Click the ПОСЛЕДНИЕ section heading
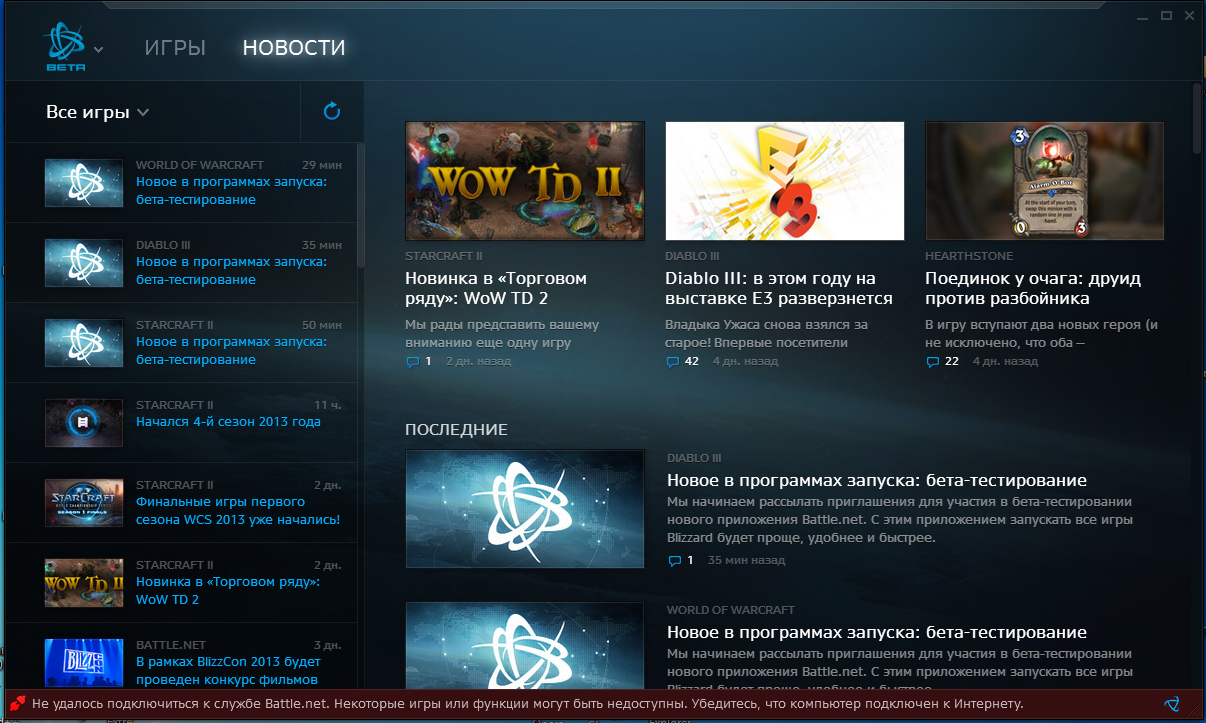Image resolution: width=1206 pixels, height=723 pixels. click(x=456, y=429)
